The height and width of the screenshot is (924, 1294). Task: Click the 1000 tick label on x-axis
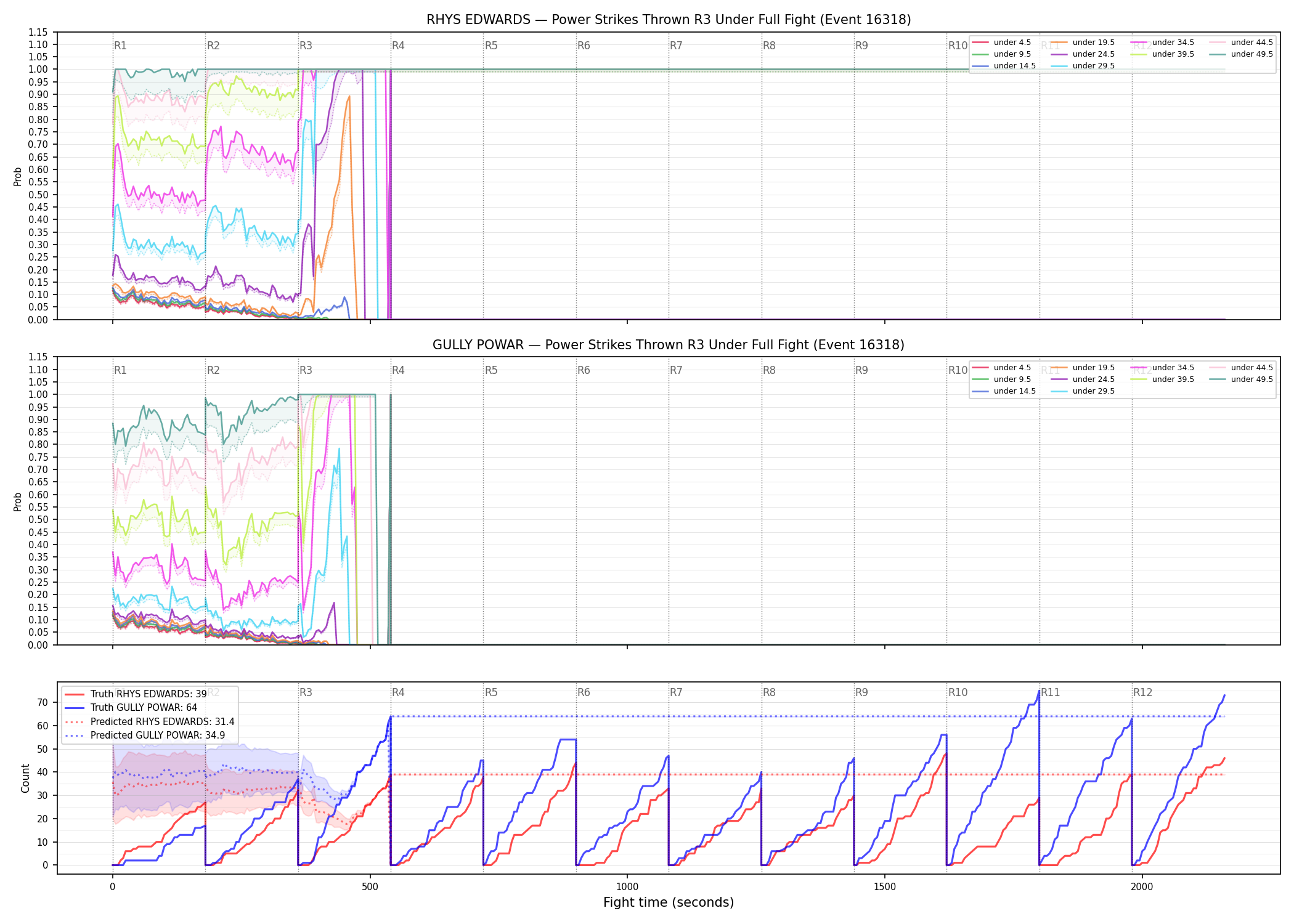(x=627, y=887)
